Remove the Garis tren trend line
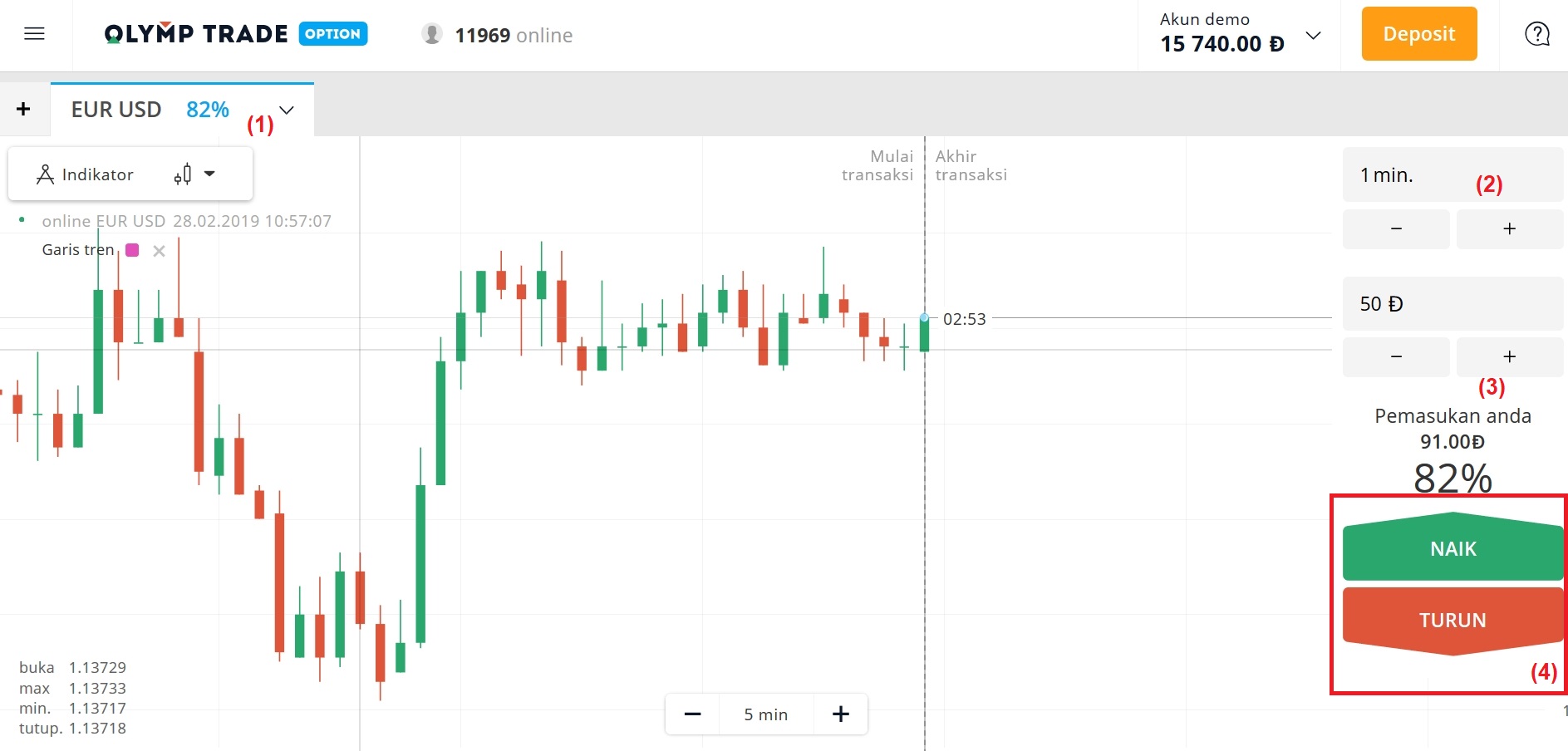The image size is (1568, 751). coord(159,250)
